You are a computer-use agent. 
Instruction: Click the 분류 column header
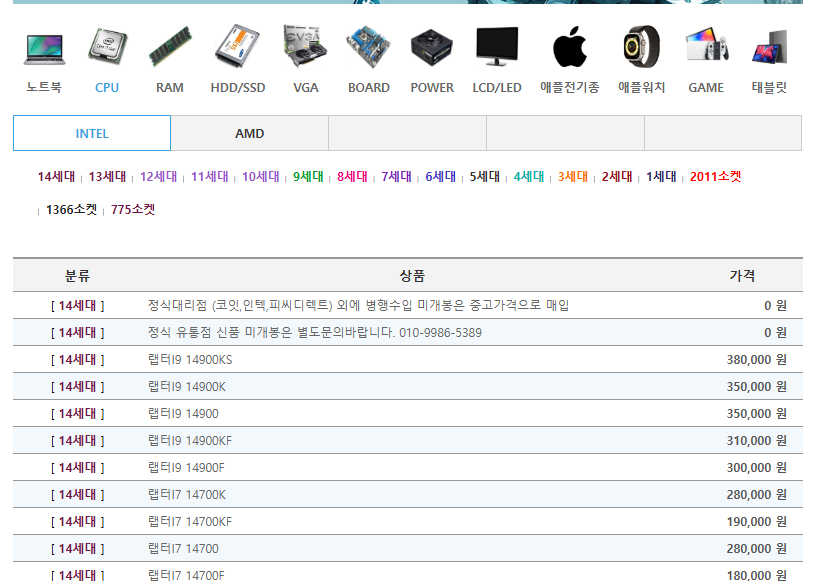pos(77,276)
